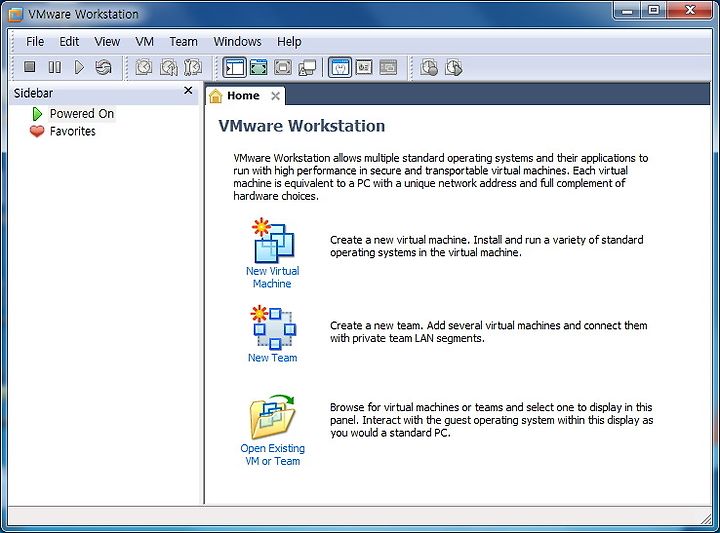Click the New Virtual Machine icon
720x533 pixels.
(x=273, y=240)
